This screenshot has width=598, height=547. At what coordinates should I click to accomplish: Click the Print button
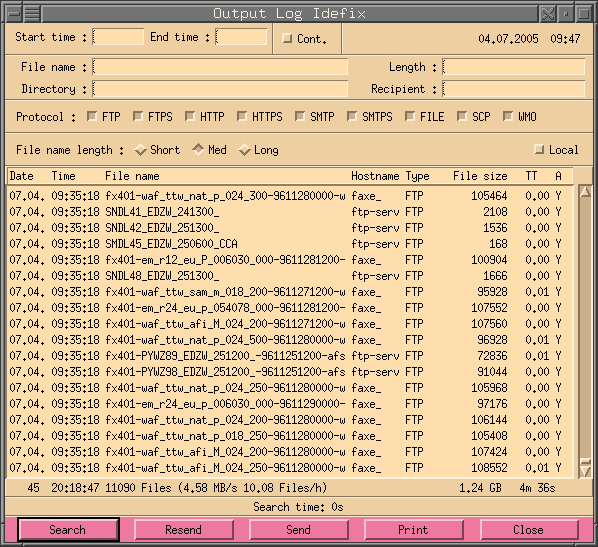pyautogui.click(x=413, y=530)
